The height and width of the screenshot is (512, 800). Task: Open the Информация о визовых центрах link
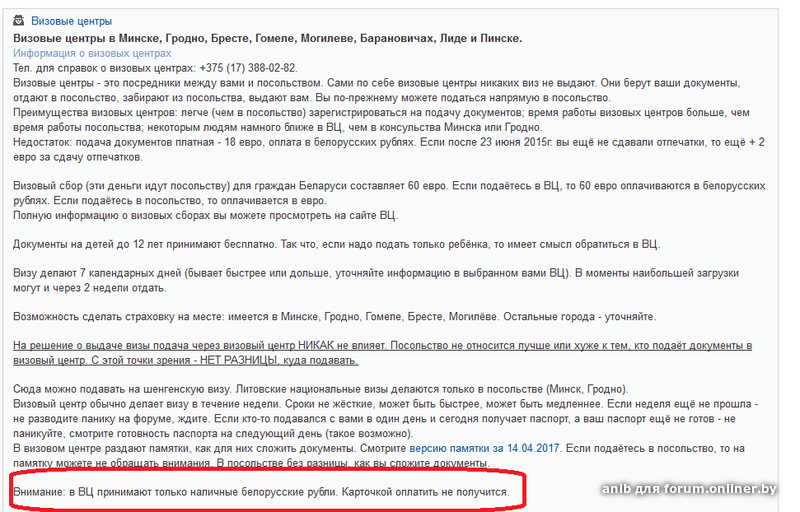click(x=92, y=53)
